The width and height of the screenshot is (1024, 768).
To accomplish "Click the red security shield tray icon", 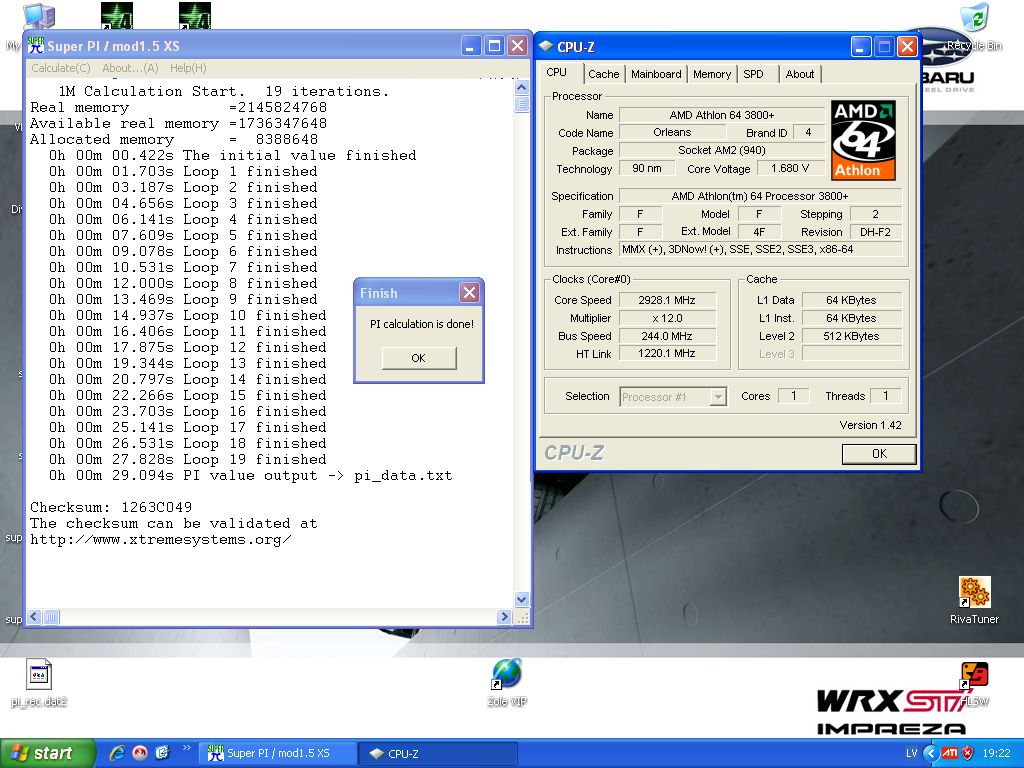I will point(968,753).
